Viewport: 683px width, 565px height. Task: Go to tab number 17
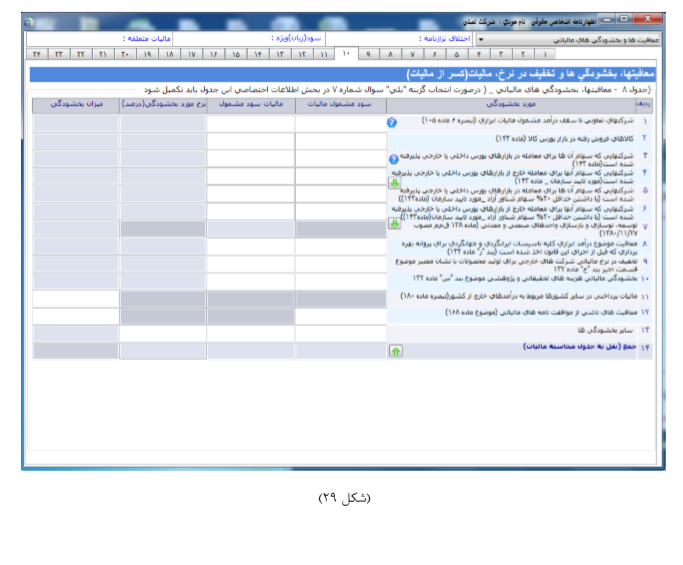(x=191, y=54)
